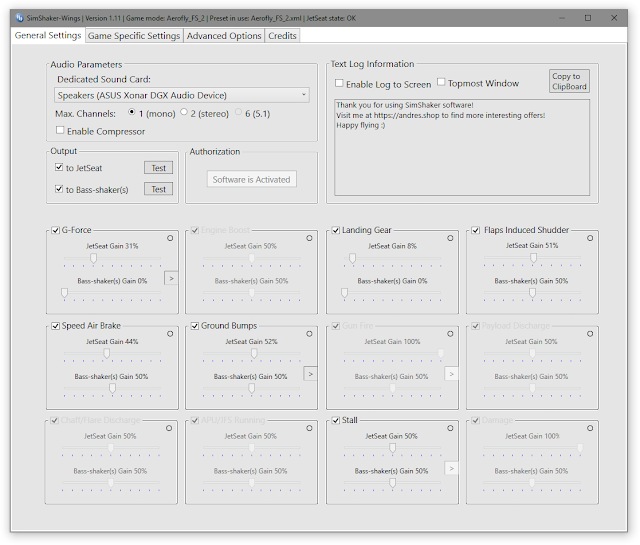Click the circle indicator in Landing Gear panel
Image resolution: width=640 pixels, height=545 pixels.
tap(450, 238)
